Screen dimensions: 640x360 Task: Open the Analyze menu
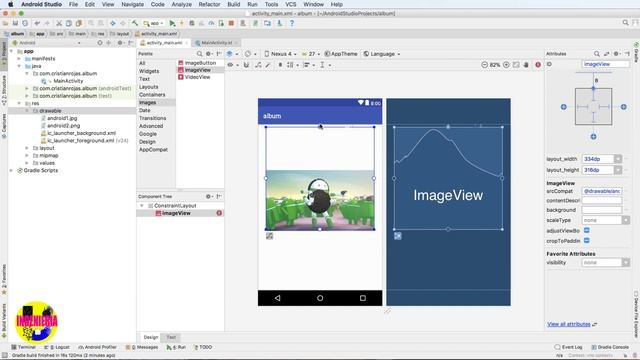182,4
